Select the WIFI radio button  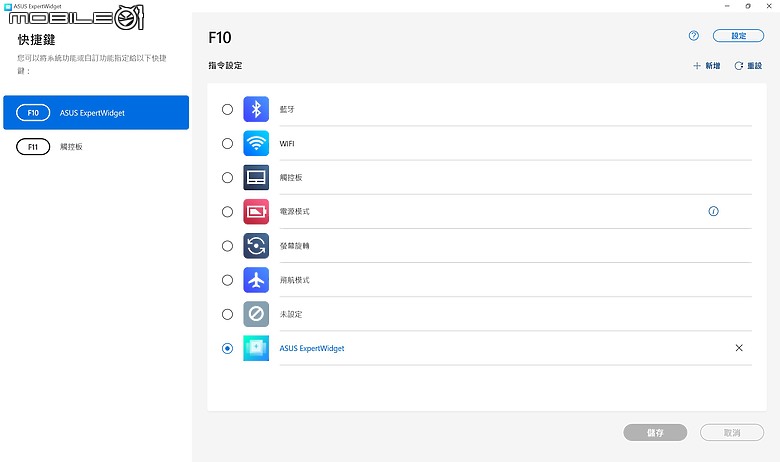[227, 144]
